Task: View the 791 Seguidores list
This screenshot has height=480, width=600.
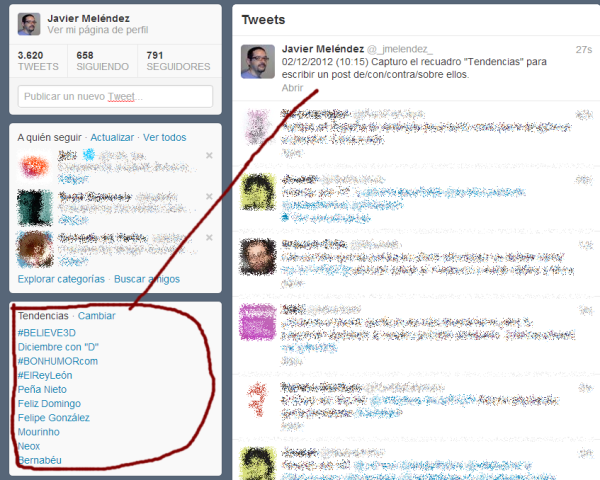Action: [x=178, y=61]
